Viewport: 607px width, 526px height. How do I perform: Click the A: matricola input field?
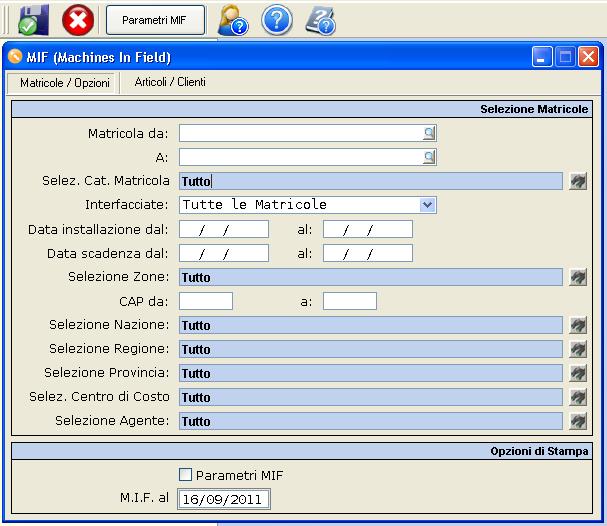(300, 157)
